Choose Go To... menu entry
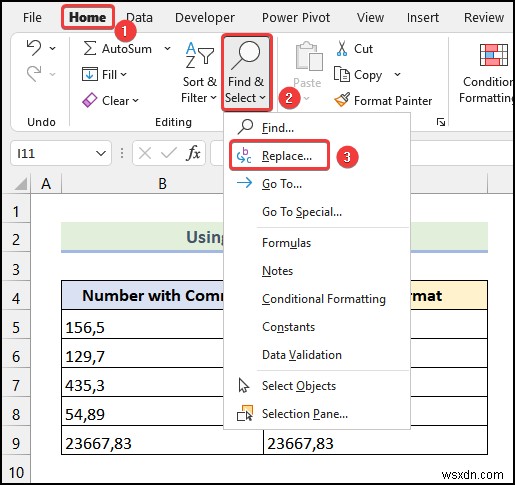This screenshot has height=485, width=515. 317,184
